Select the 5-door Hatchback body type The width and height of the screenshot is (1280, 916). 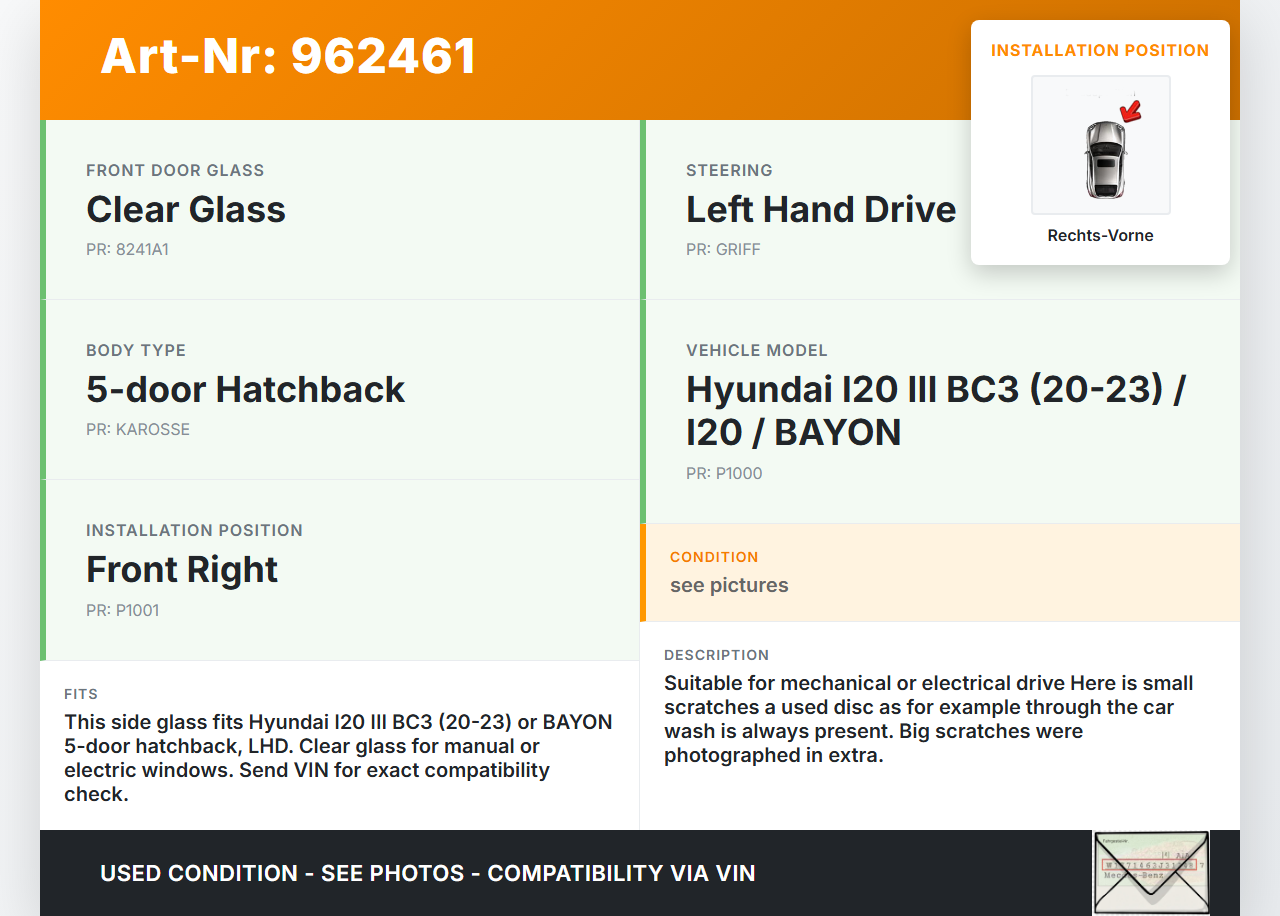245,390
